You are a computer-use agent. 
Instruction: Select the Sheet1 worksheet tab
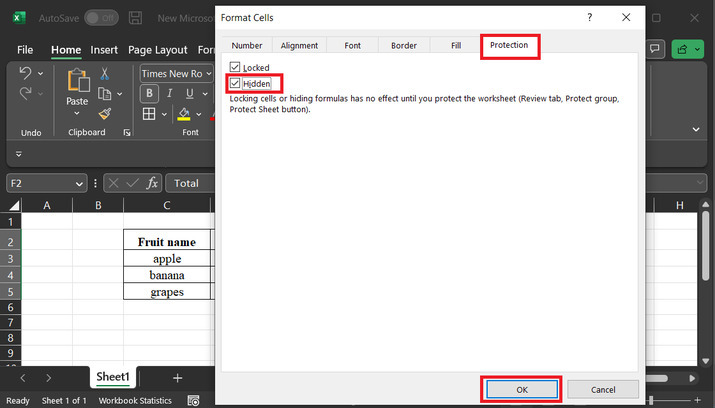tap(113, 377)
